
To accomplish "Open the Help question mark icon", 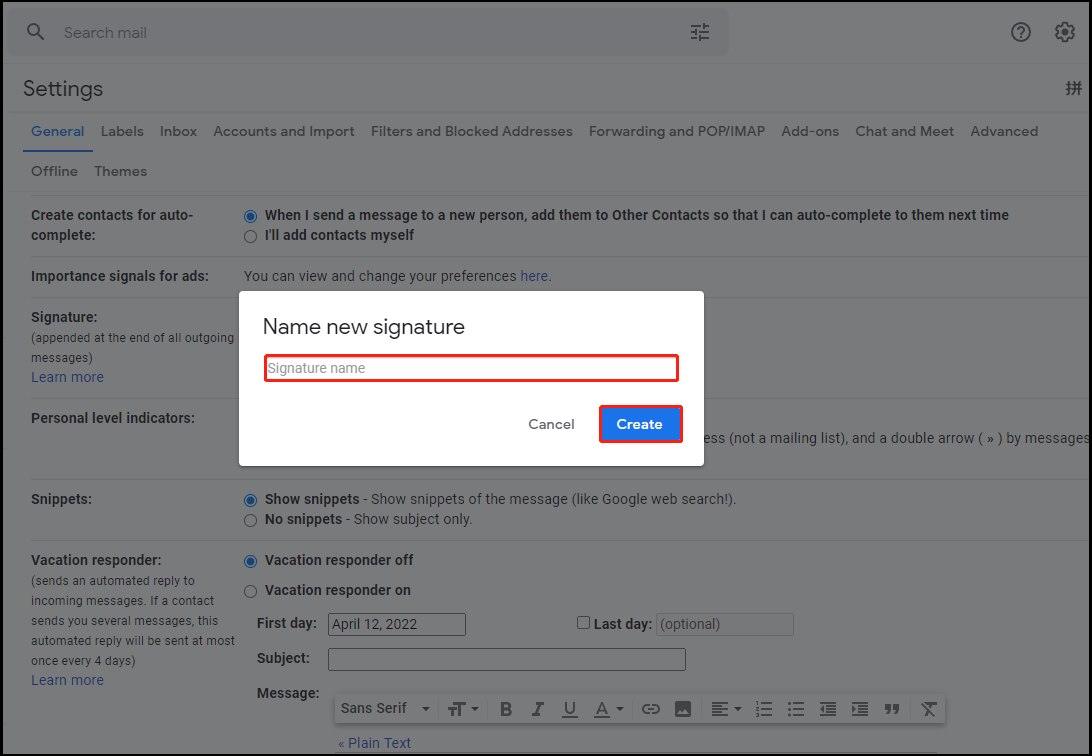I will click(x=1021, y=32).
